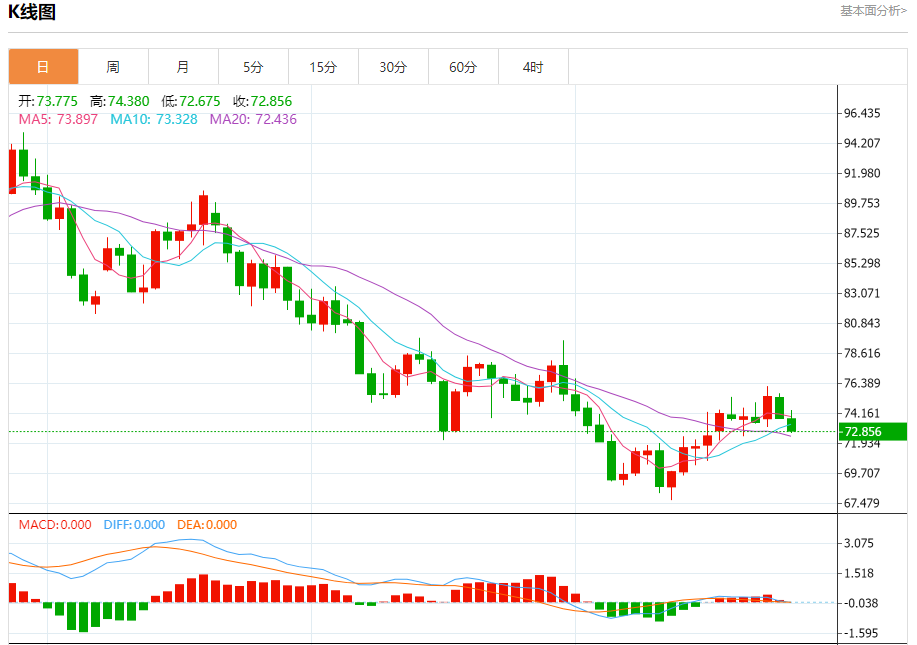Click the 67.479 price axis label
Image resolution: width=917 pixels, height=645 pixels.
click(x=862, y=503)
